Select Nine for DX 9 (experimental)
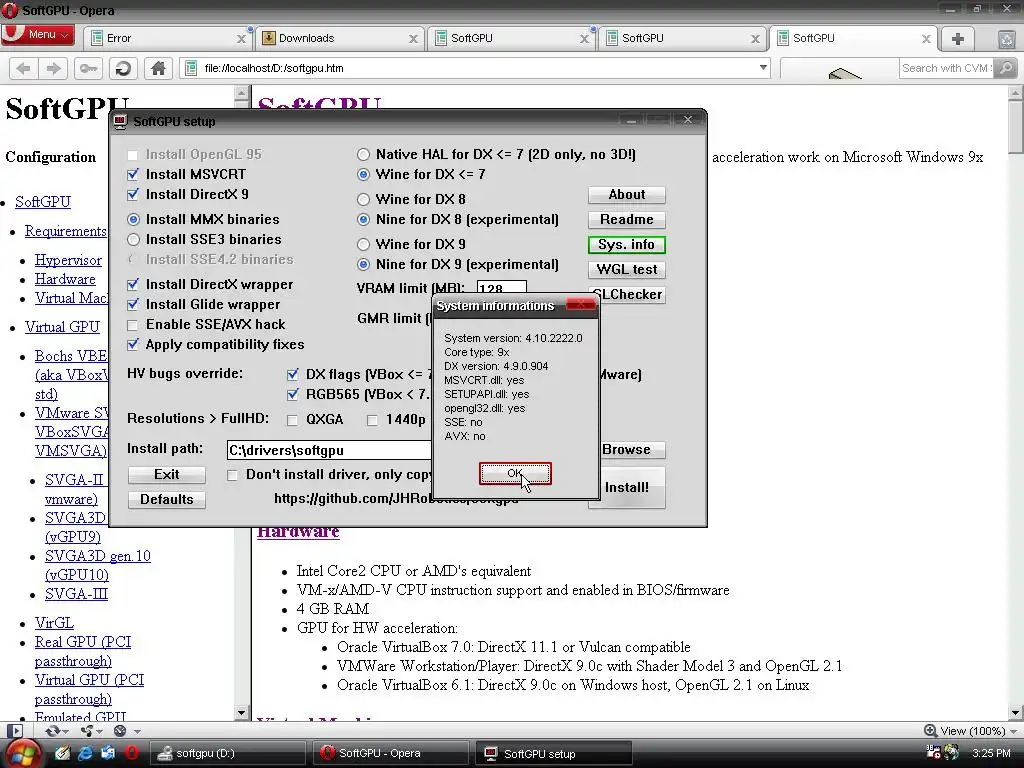Screen dimensions: 1024x768 (364, 264)
